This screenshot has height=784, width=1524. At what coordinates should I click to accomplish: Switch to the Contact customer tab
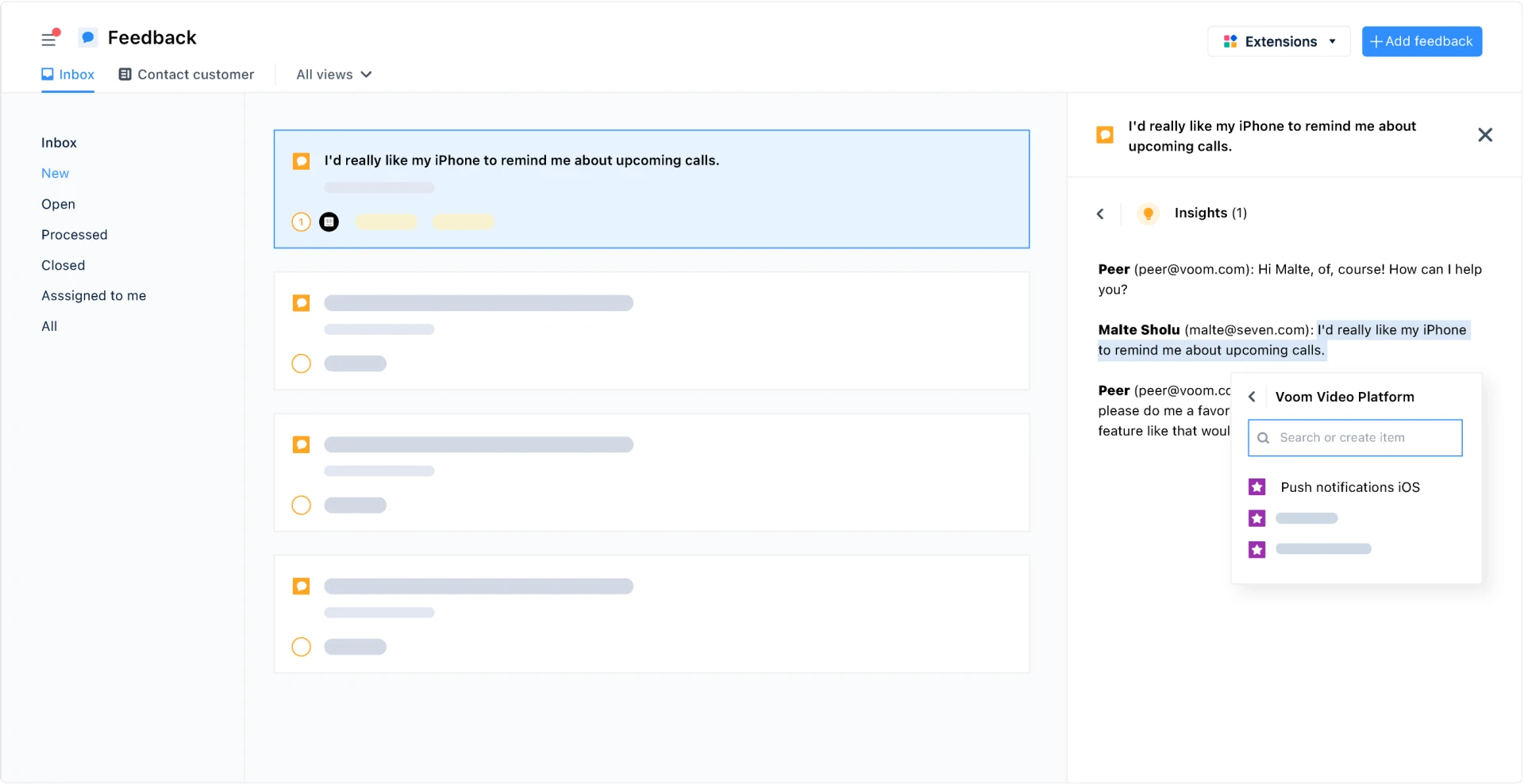click(x=186, y=74)
